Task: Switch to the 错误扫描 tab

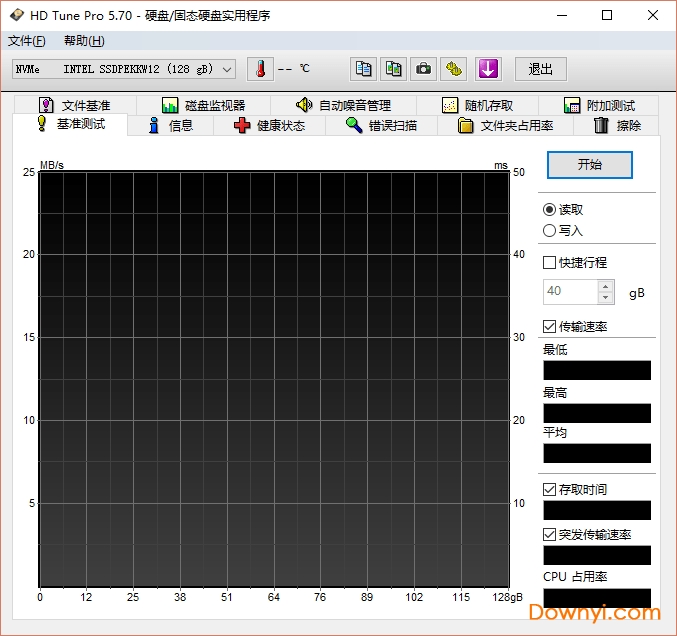Action: click(381, 126)
